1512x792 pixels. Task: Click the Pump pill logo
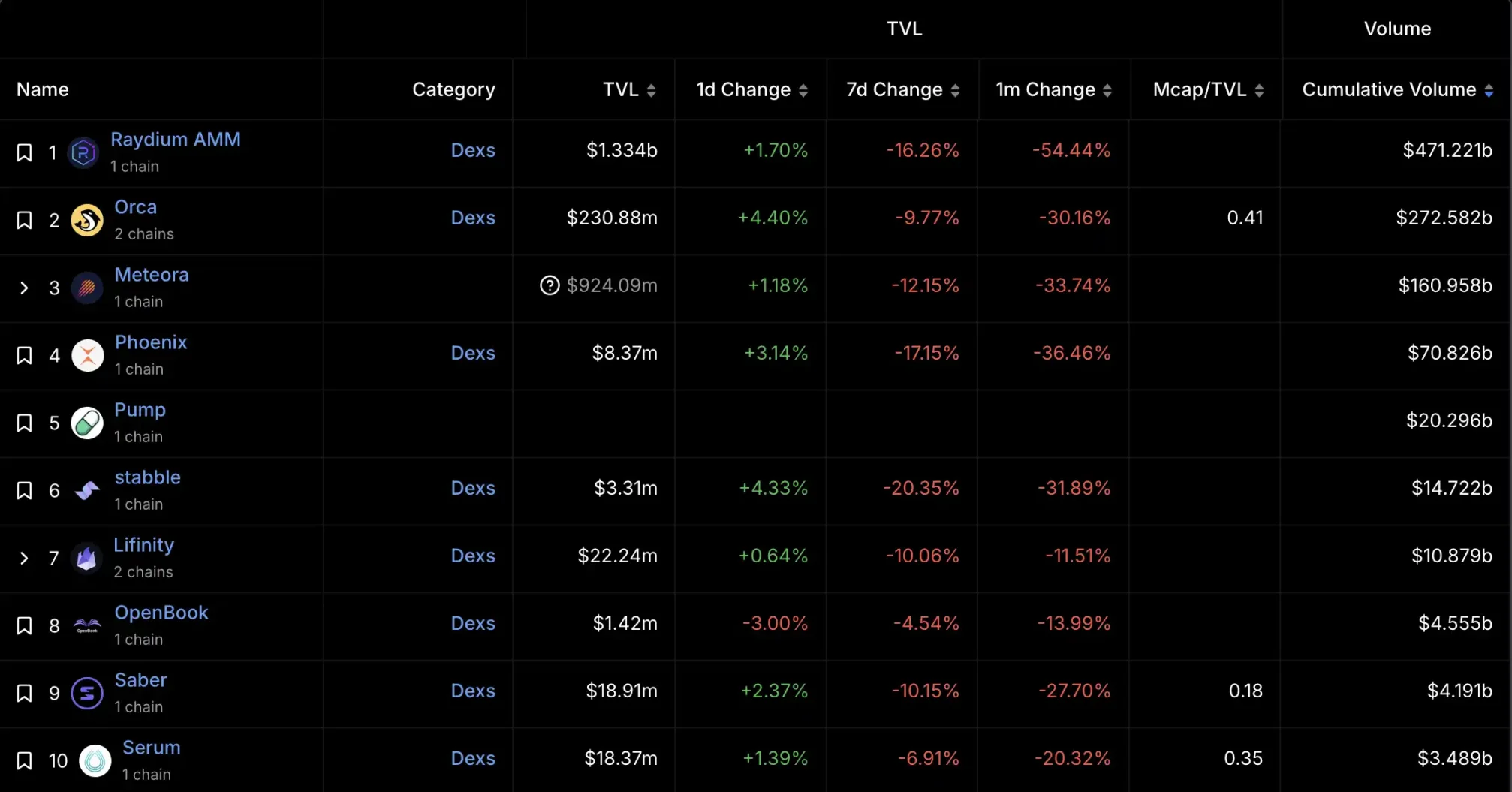click(86, 423)
